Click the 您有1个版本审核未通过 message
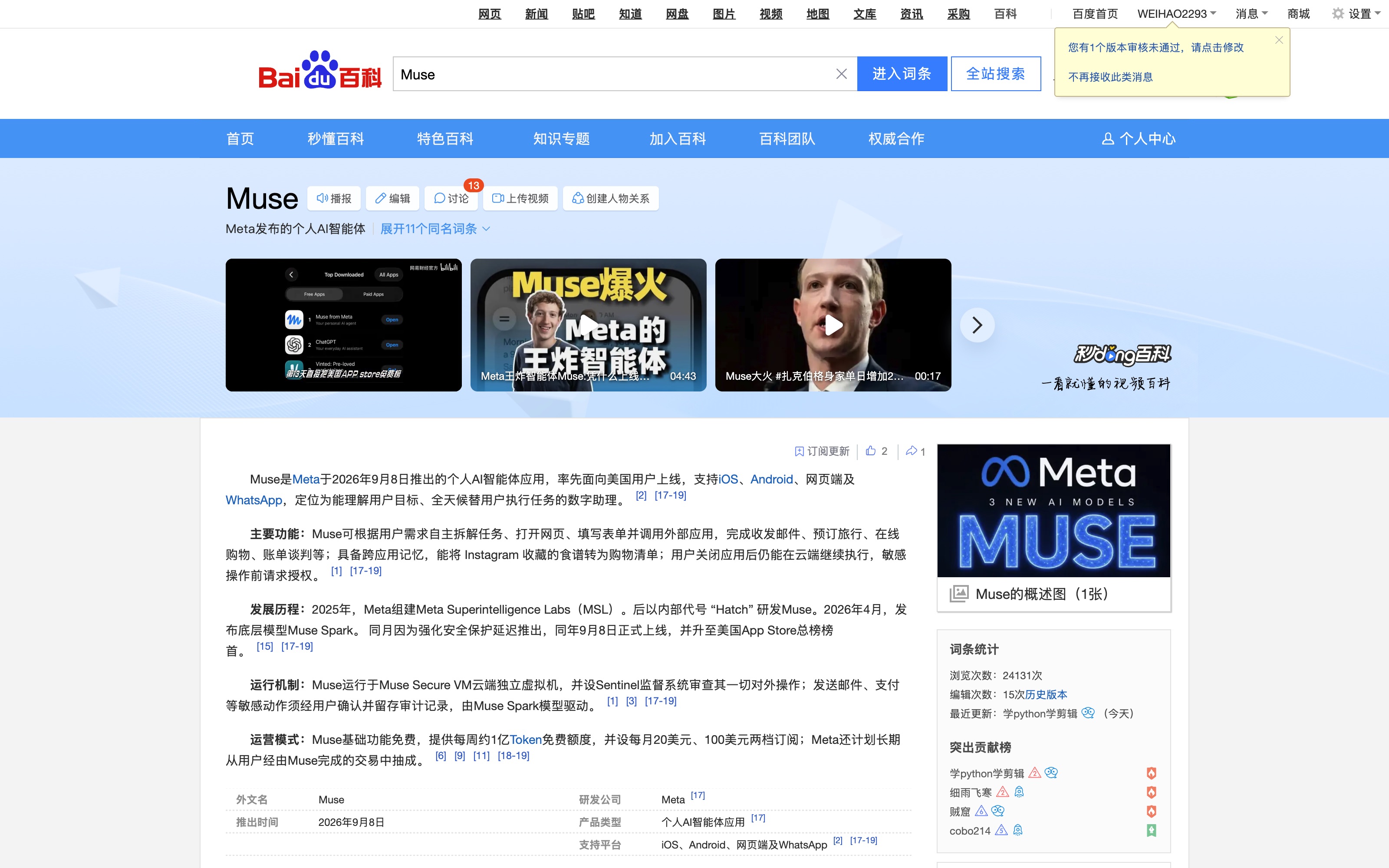This screenshot has width=1389, height=868. pyautogui.click(x=1155, y=48)
